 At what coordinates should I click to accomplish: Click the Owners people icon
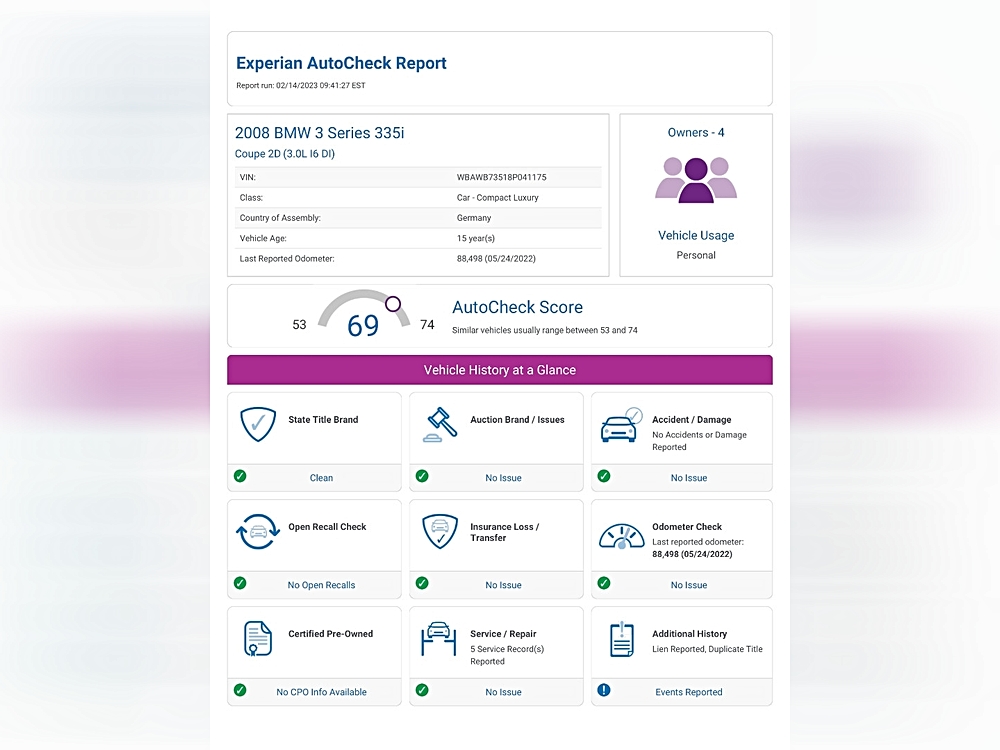pos(696,180)
